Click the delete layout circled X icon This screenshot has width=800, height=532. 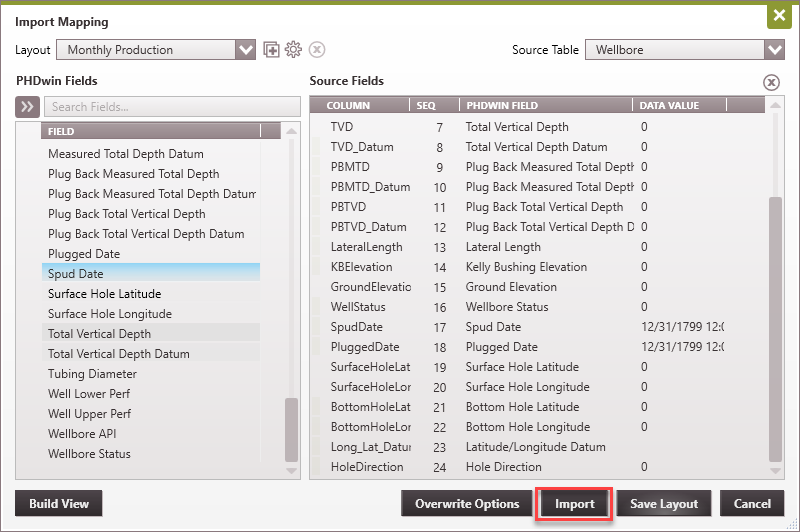[317, 49]
